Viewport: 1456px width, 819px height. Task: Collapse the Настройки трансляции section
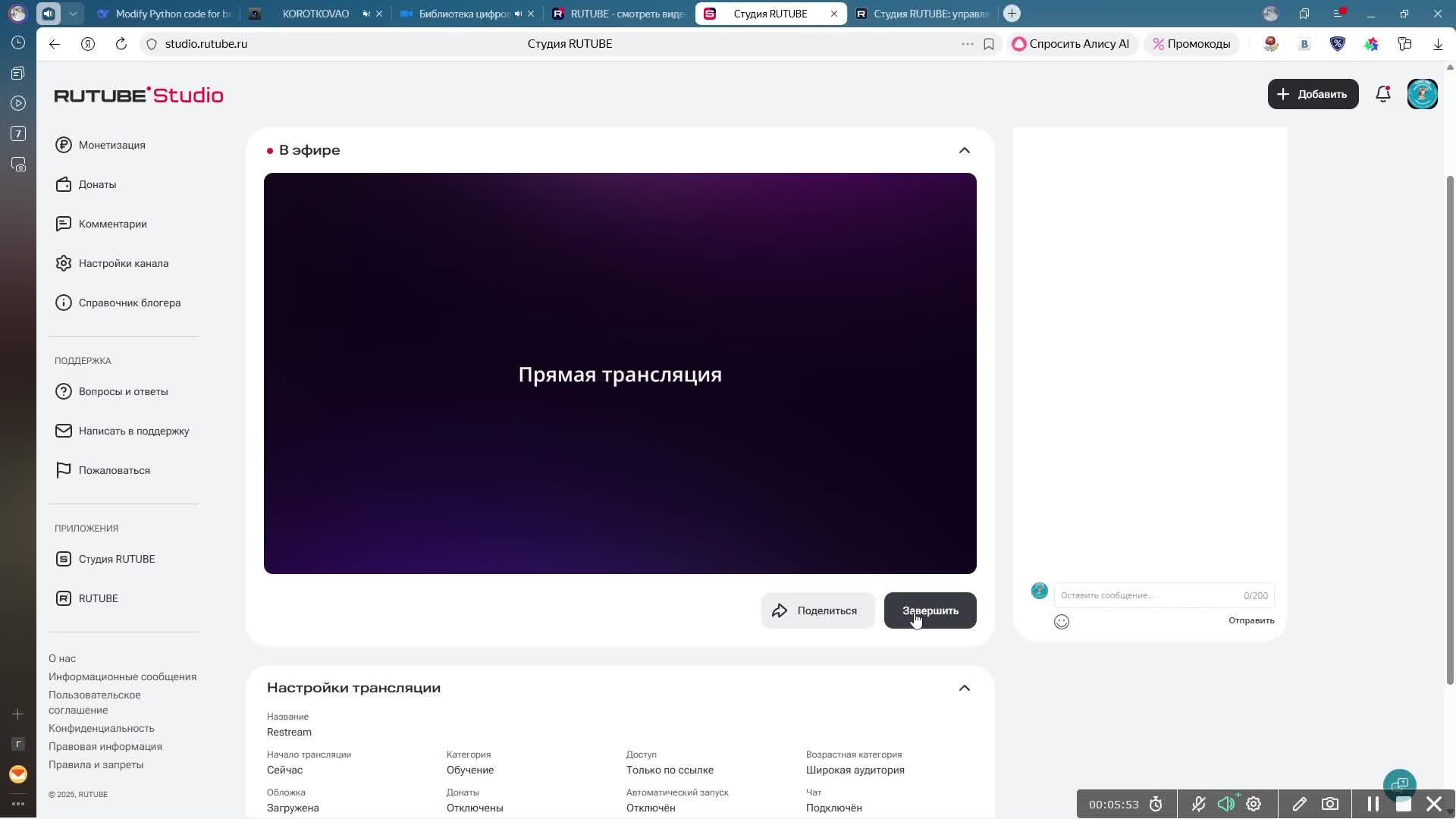964,688
